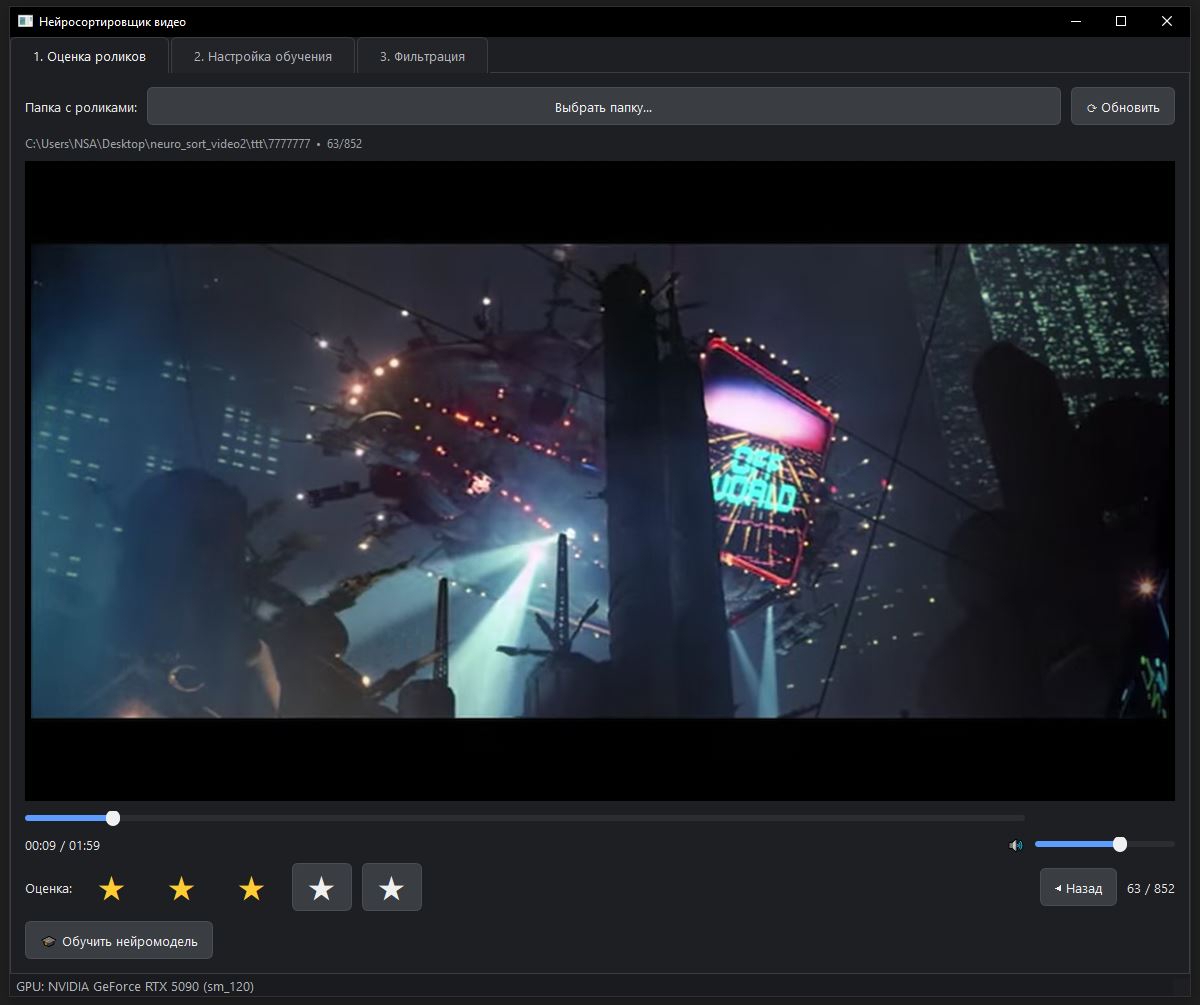
Task: Go back with the 'Назад' button
Action: (x=1078, y=888)
